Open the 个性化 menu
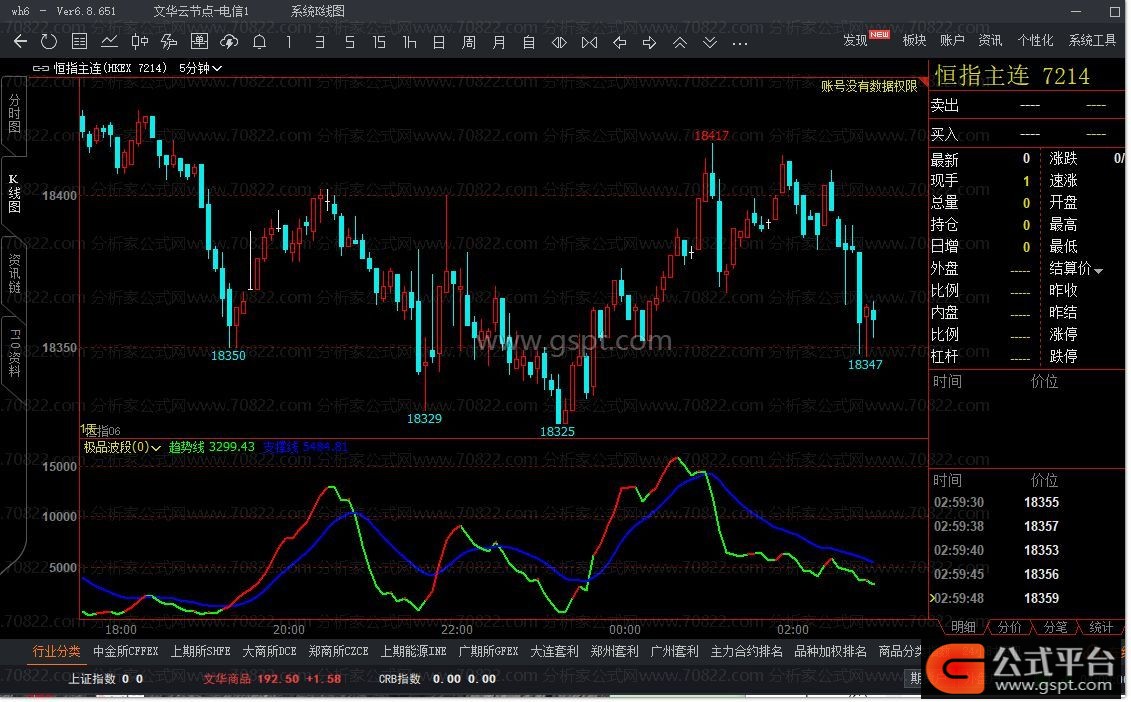 pos(1035,40)
